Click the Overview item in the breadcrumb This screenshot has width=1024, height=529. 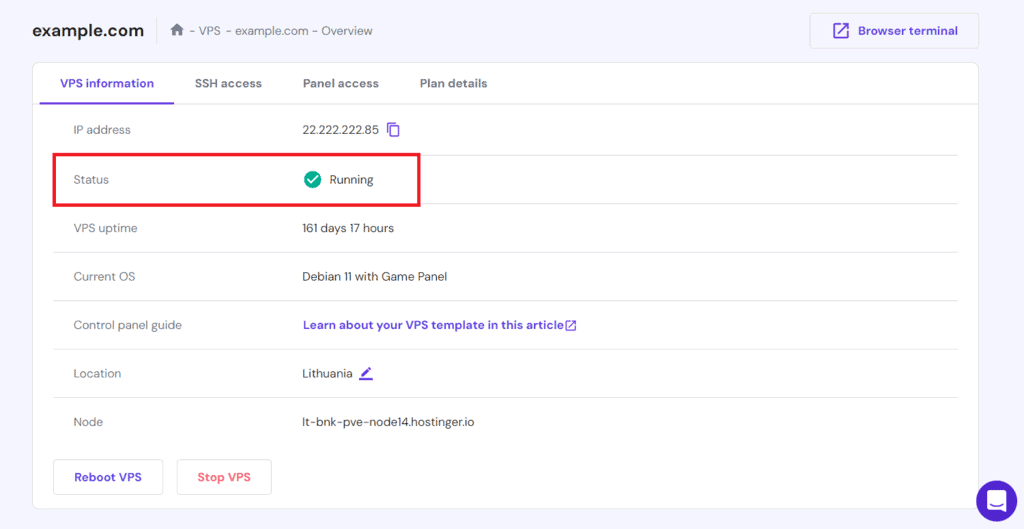point(347,31)
